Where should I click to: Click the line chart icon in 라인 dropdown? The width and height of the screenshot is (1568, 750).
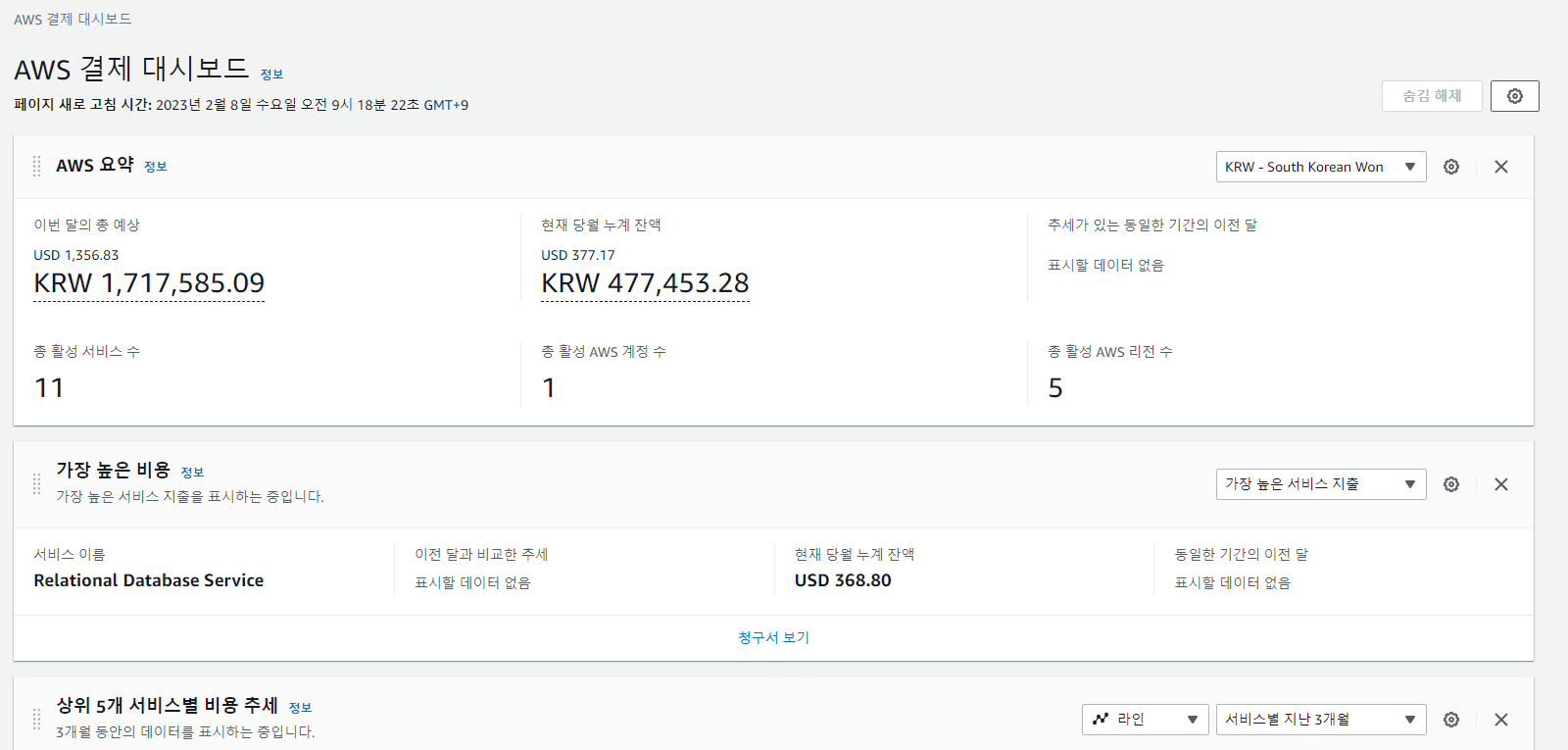tap(1101, 719)
